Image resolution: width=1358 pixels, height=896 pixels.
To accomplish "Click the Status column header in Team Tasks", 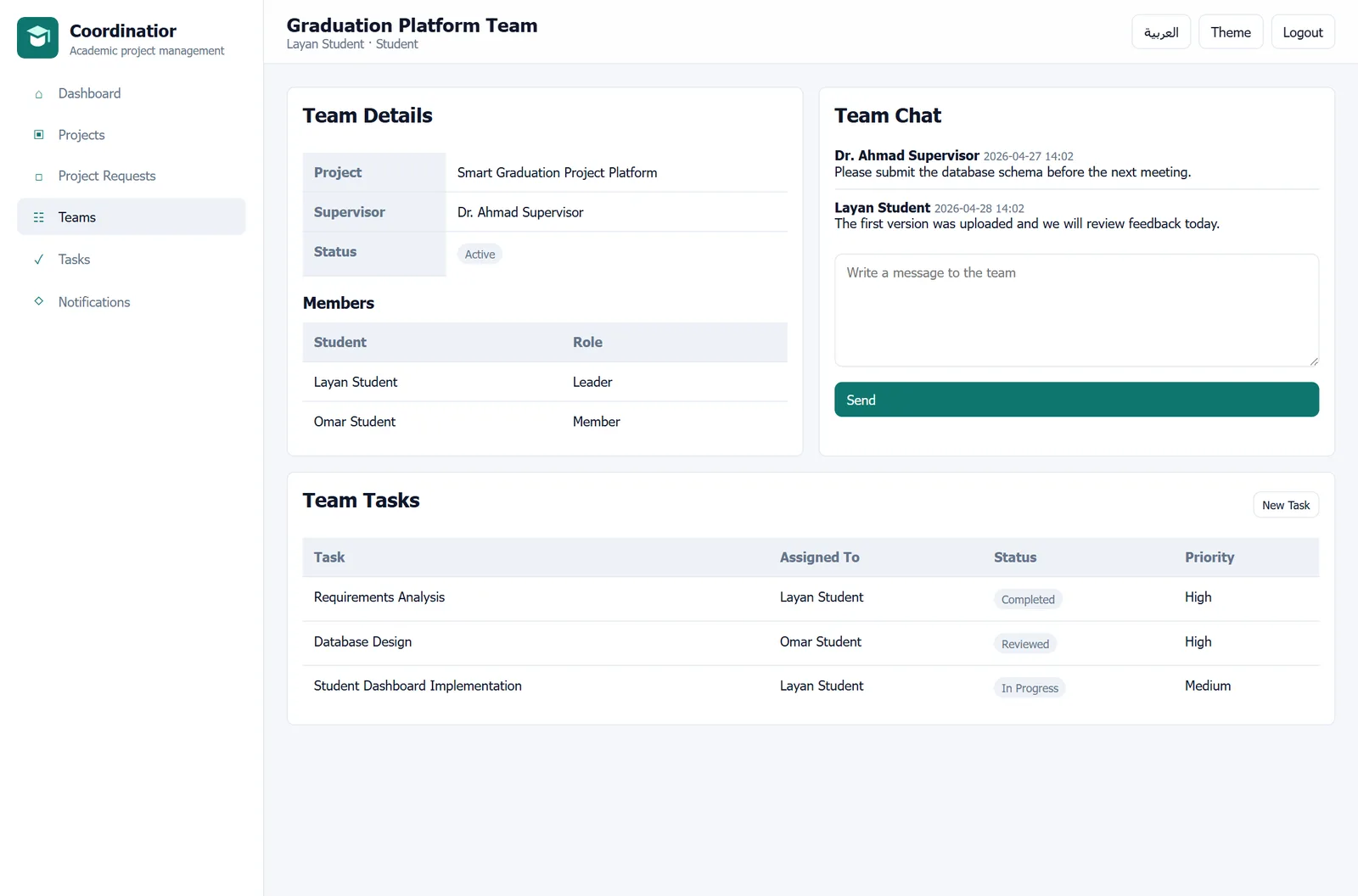I will [x=1015, y=557].
